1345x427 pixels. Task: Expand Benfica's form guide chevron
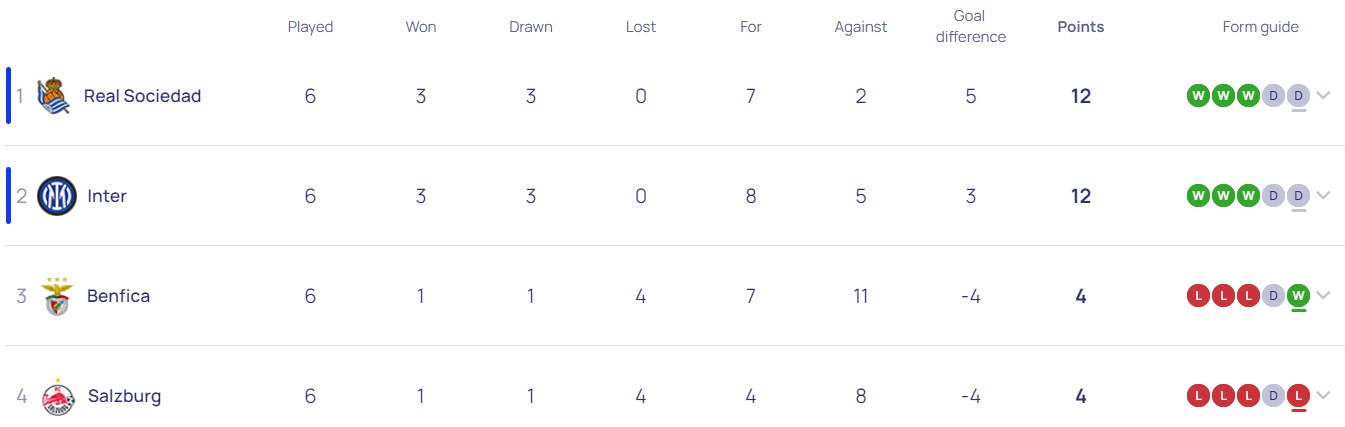1324,296
